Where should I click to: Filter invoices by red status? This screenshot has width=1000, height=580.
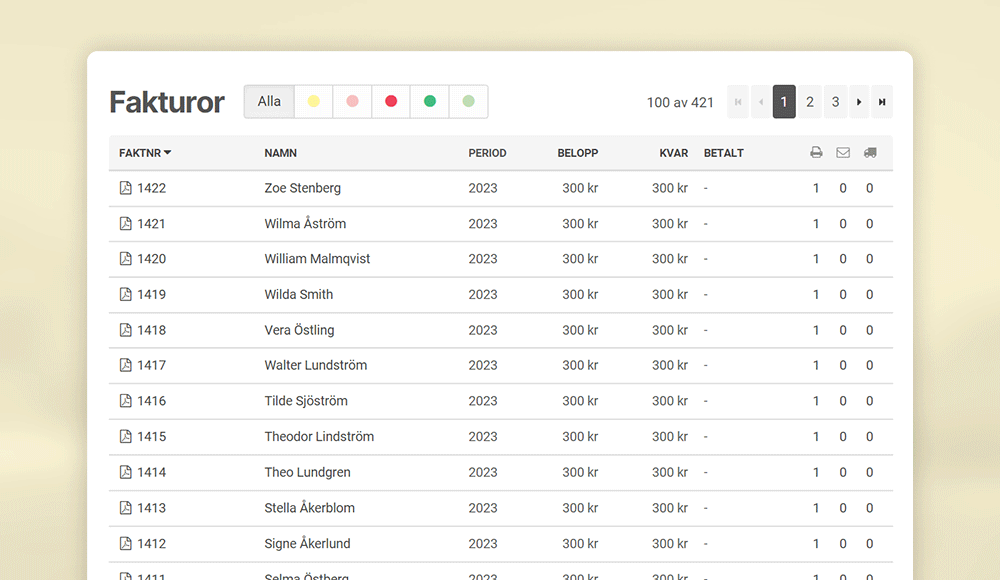coord(391,102)
